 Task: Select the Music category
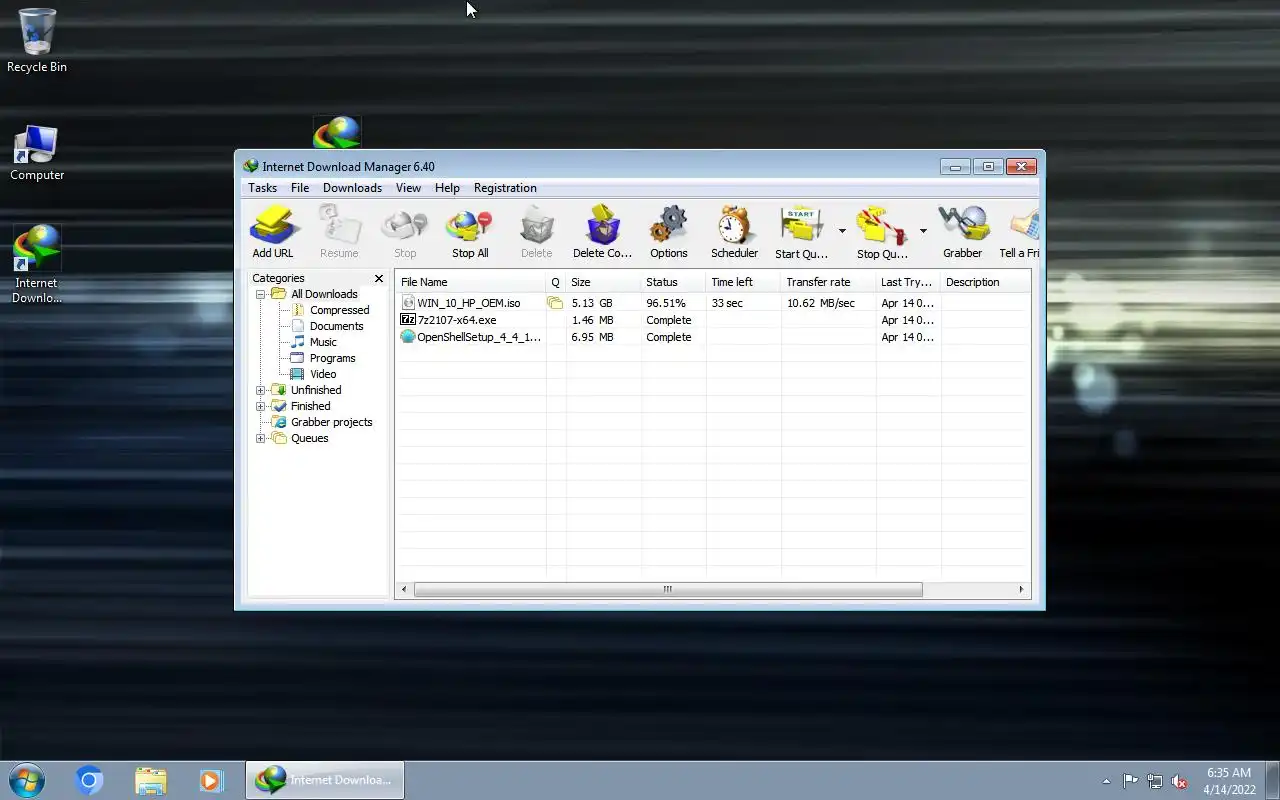[323, 342]
